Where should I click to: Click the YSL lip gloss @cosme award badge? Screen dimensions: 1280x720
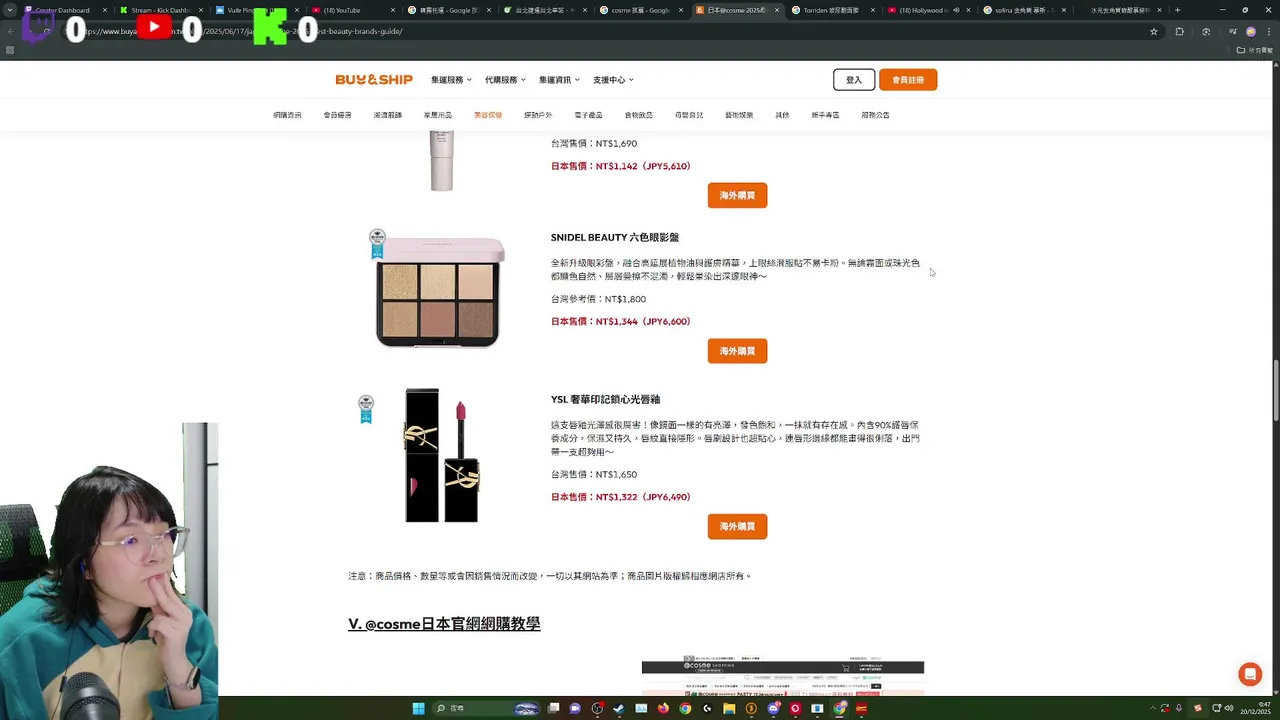(366, 409)
